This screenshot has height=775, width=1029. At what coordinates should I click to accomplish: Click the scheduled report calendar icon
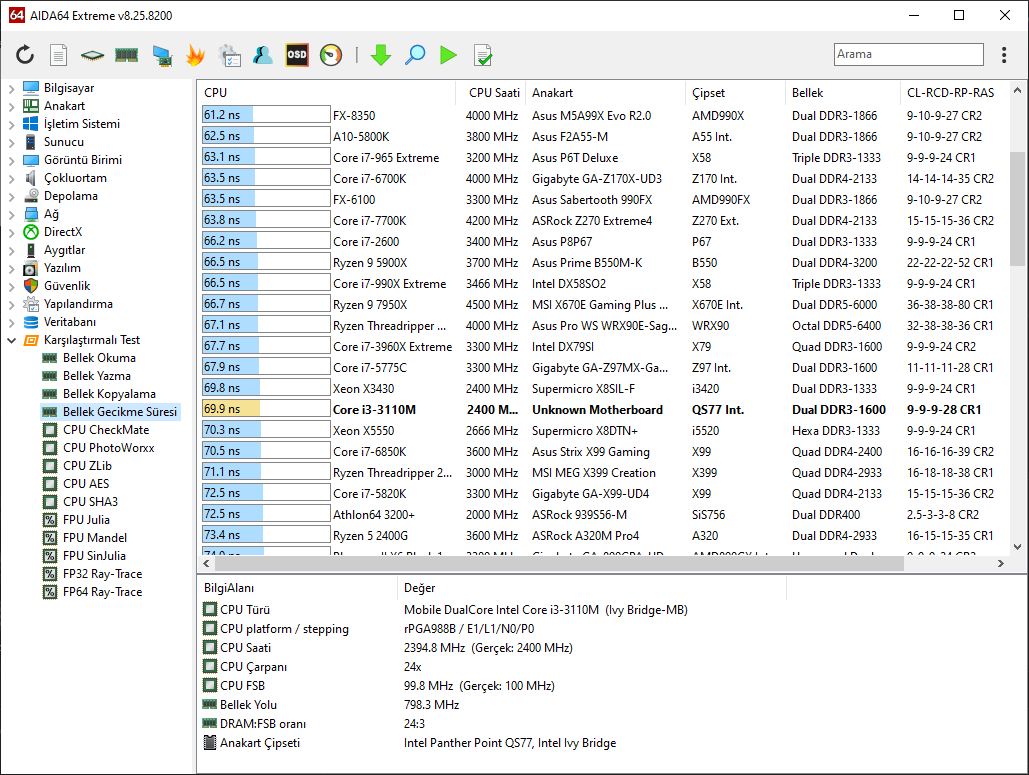click(230, 55)
